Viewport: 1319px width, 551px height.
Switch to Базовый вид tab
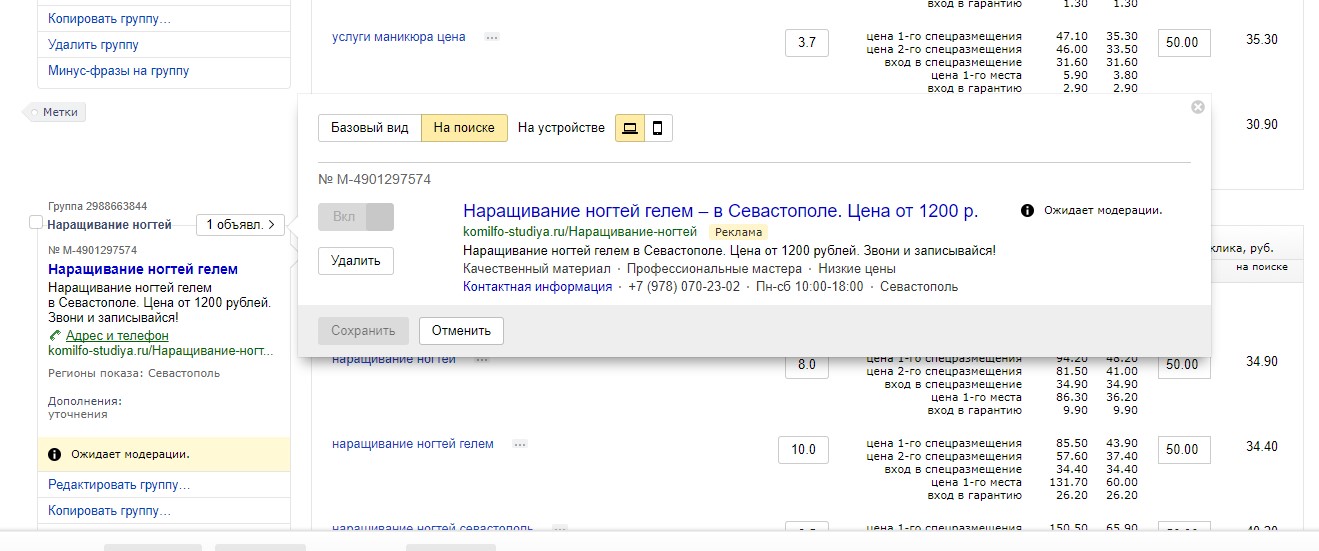(370, 128)
